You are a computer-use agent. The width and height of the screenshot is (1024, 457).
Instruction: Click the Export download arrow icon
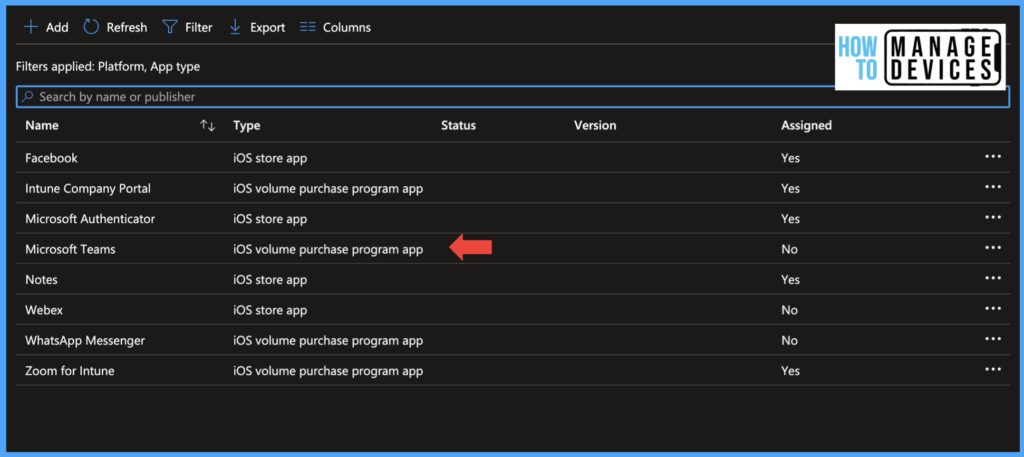click(236, 27)
